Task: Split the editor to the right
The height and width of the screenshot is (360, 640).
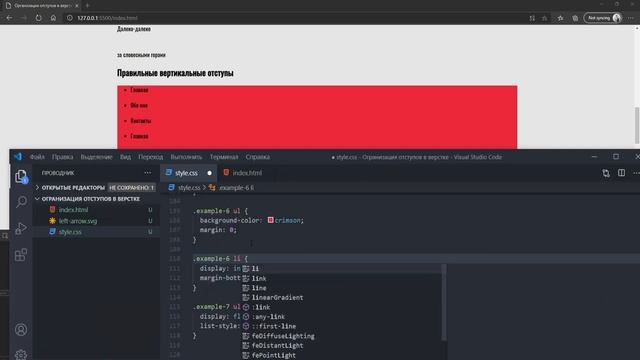Action: [x=621, y=173]
